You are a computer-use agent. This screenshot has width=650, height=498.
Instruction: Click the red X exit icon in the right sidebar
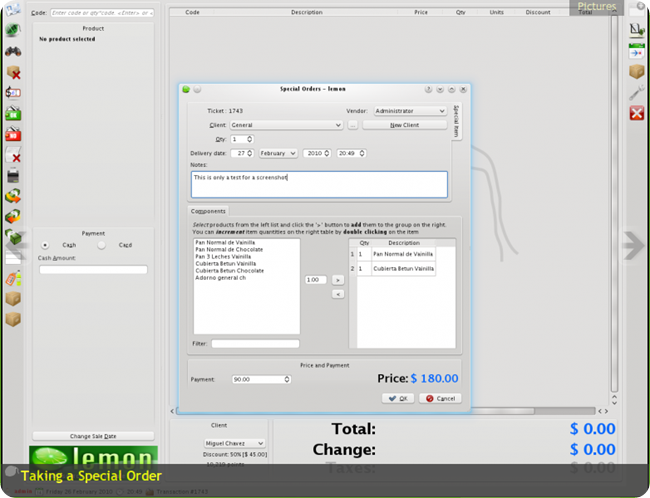[x=637, y=113]
